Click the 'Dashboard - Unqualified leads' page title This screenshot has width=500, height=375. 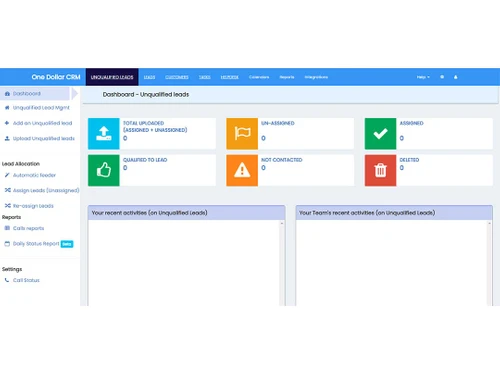tap(146, 95)
